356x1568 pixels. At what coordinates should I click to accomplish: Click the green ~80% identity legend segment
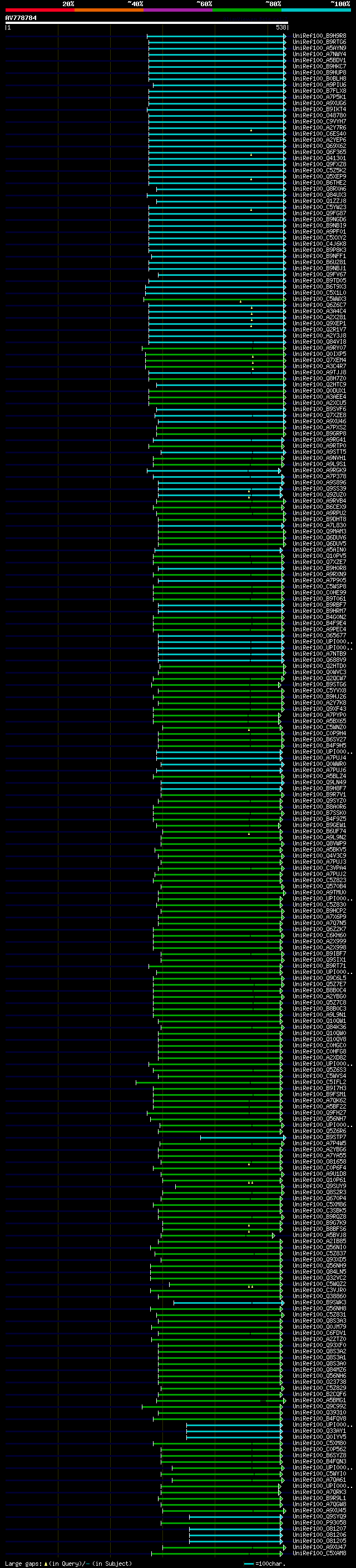[247, 10]
